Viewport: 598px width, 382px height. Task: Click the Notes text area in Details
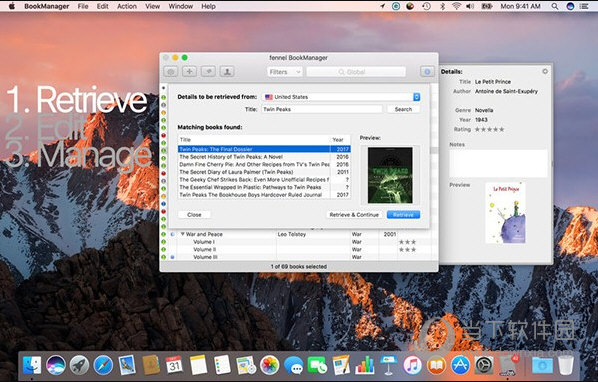(498, 163)
